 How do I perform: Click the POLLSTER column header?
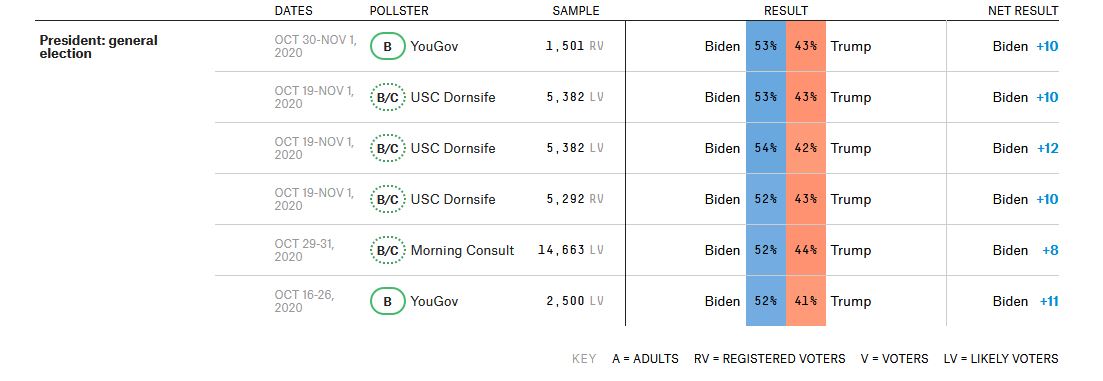point(399,11)
